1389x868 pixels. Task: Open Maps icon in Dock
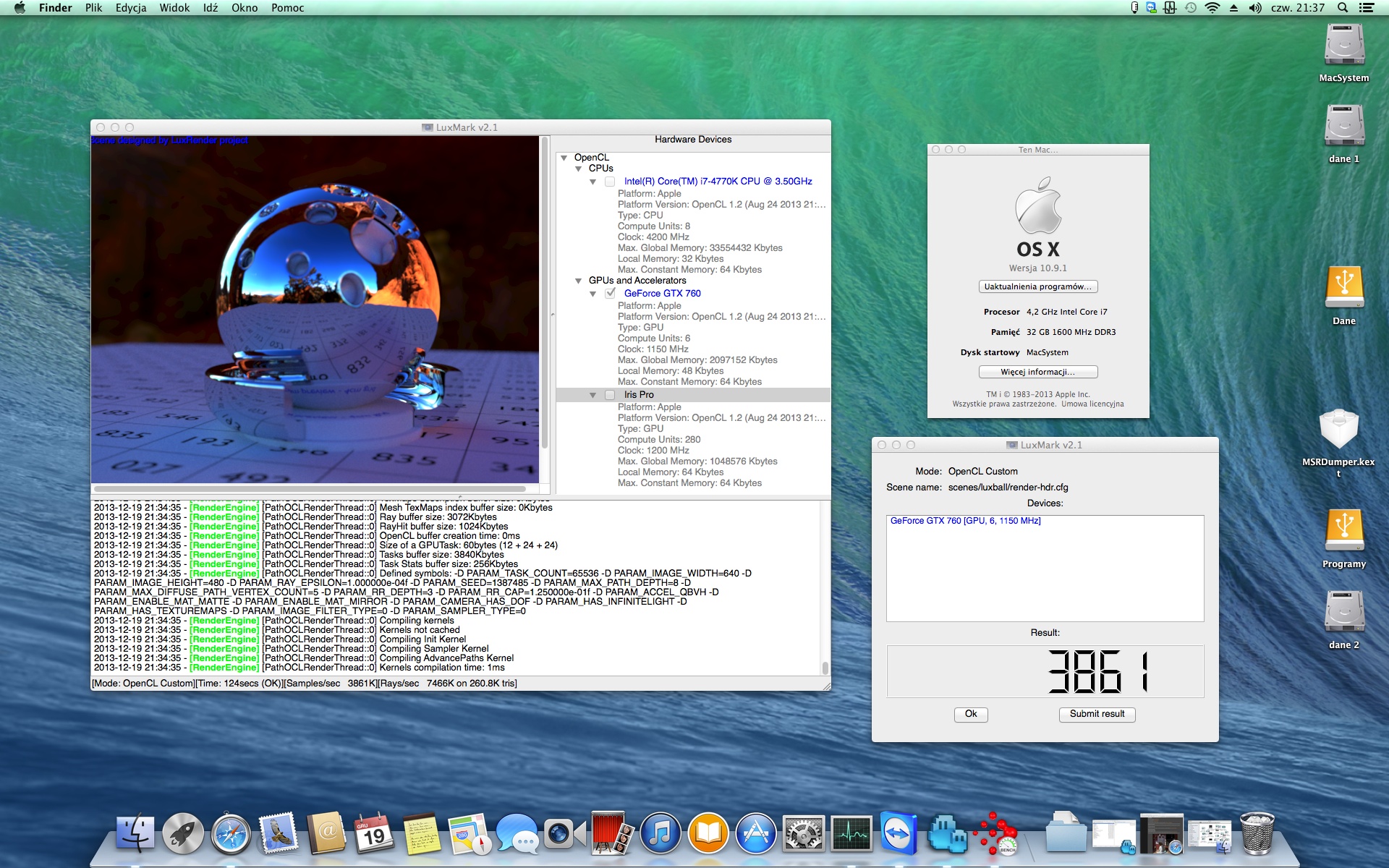click(469, 834)
